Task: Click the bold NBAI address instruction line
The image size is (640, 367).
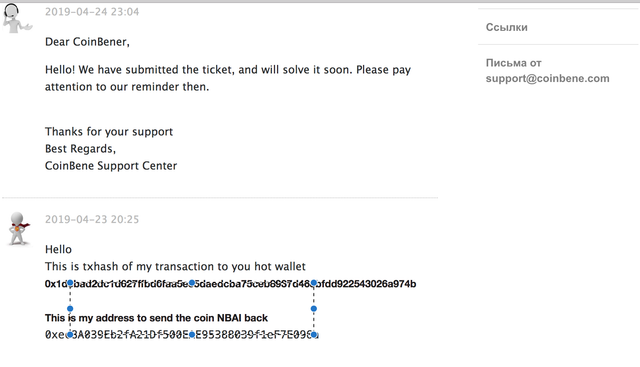Action: 156,318
